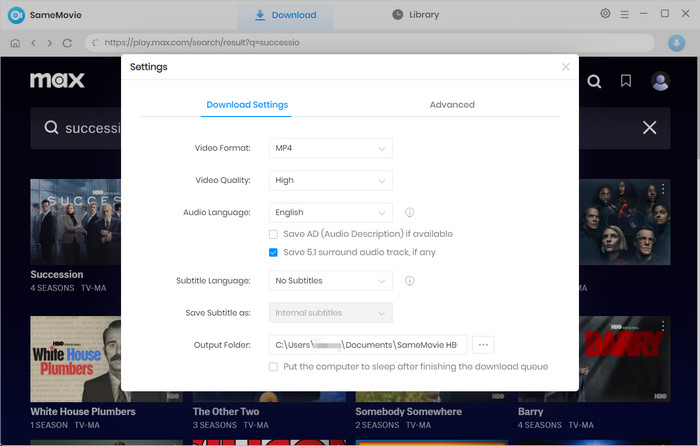The image size is (700, 446).
Task: Enable put computer to sleep checkbox
Action: pyautogui.click(x=274, y=367)
